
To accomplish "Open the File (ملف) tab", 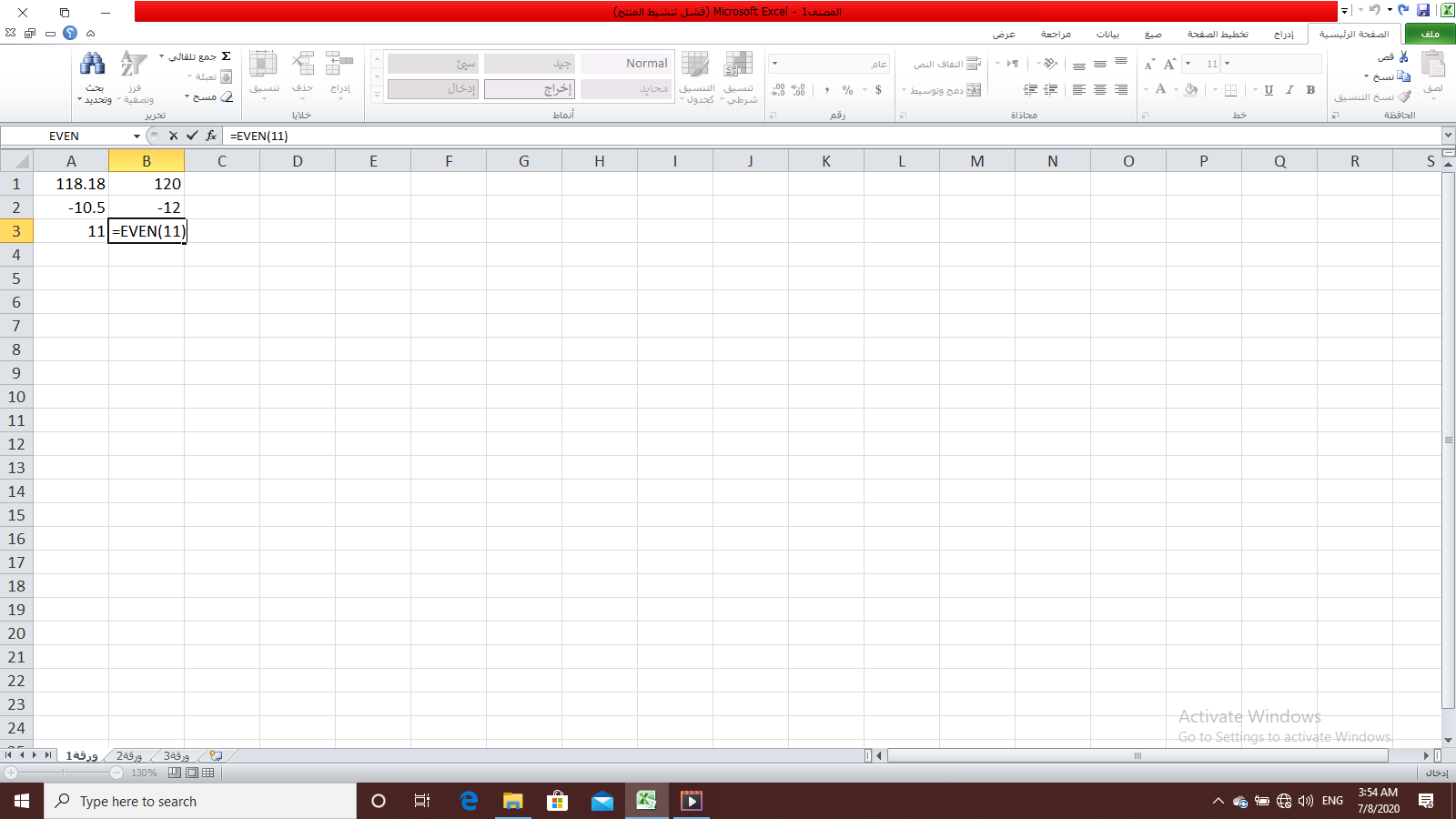I will (1431, 34).
